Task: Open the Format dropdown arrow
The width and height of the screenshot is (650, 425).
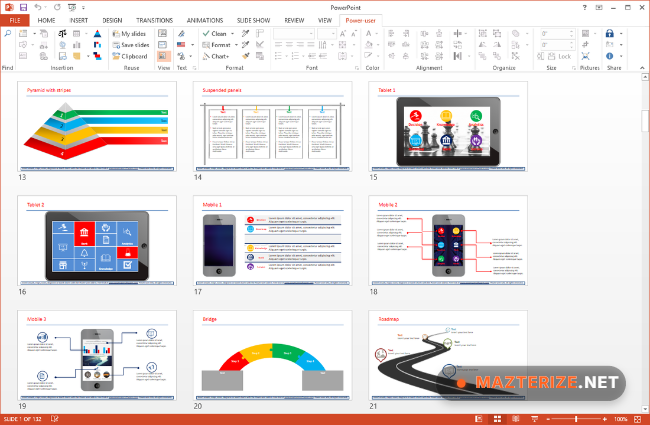Action: [x=236, y=45]
